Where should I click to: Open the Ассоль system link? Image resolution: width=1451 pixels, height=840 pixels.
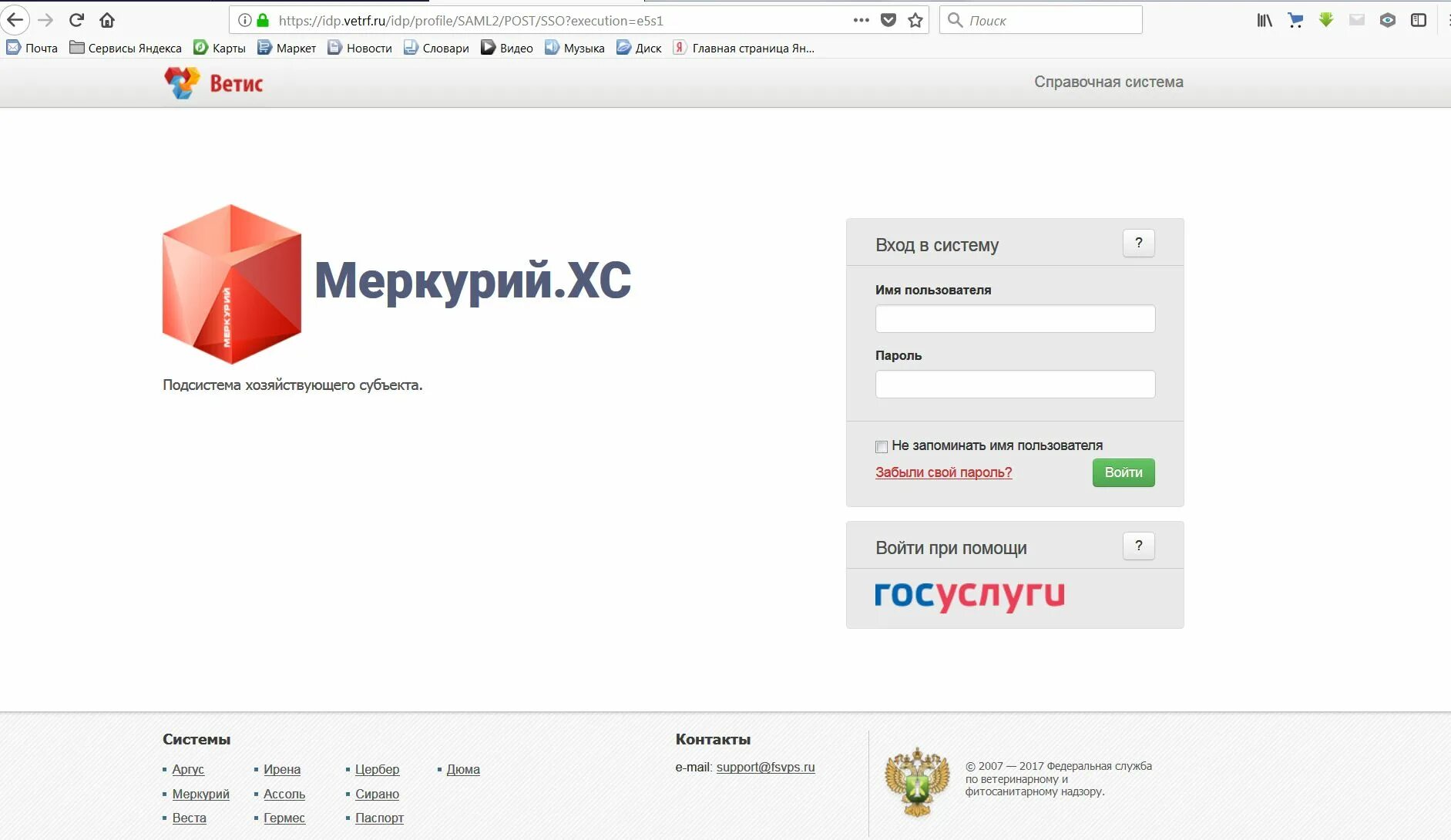click(284, 794)
